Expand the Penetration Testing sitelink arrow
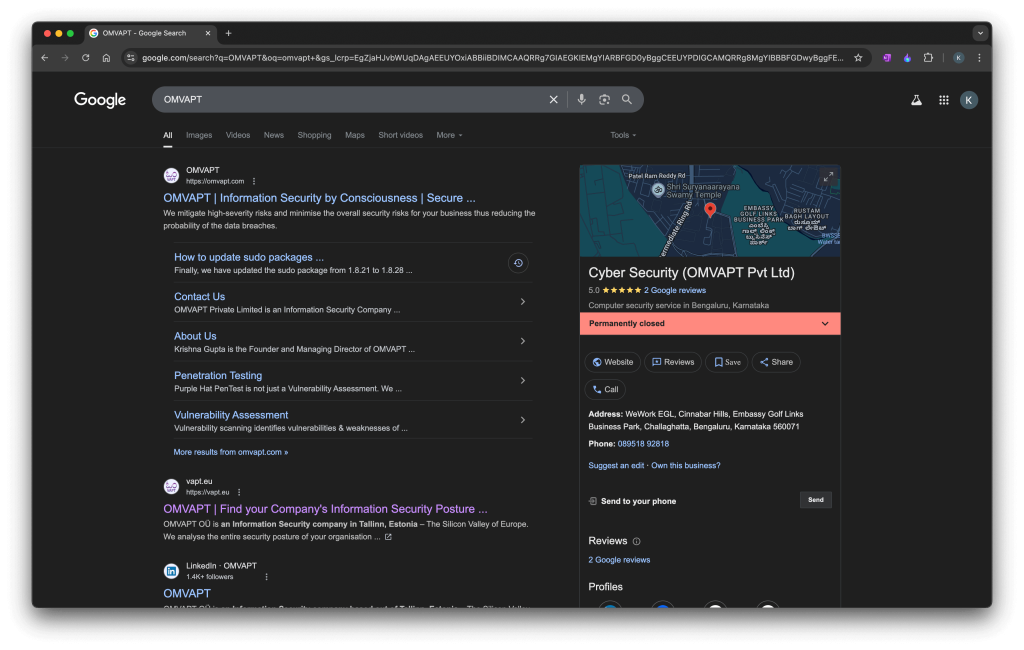 pos(522,381)
